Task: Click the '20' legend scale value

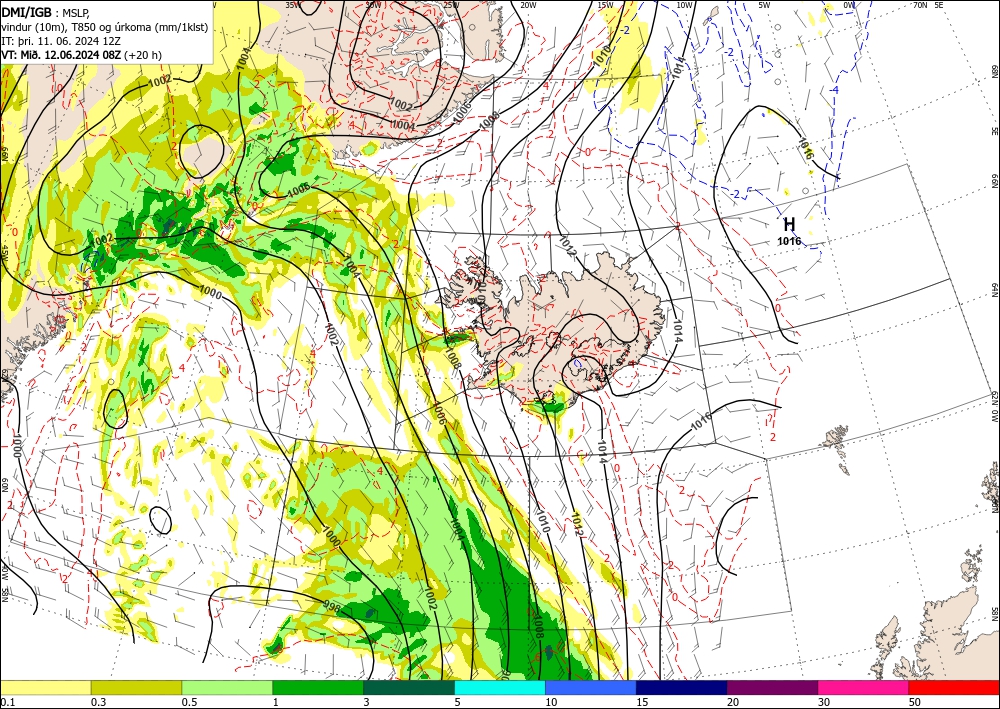Action: click(733, 702)
